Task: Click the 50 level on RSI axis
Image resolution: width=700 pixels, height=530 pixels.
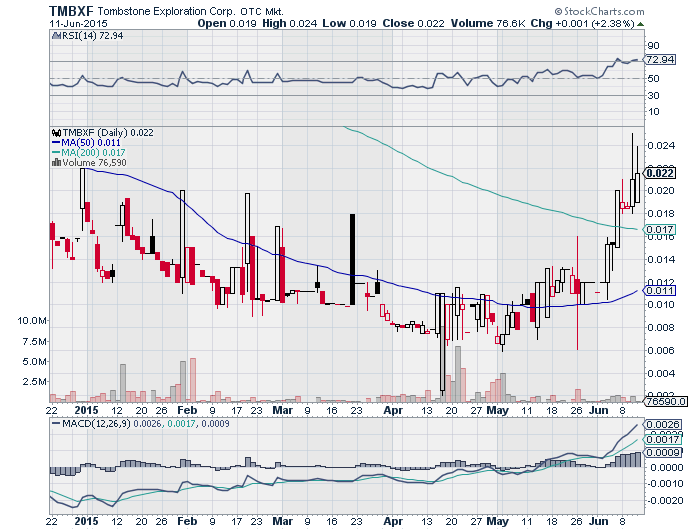Action: click(x=653, y=79)
